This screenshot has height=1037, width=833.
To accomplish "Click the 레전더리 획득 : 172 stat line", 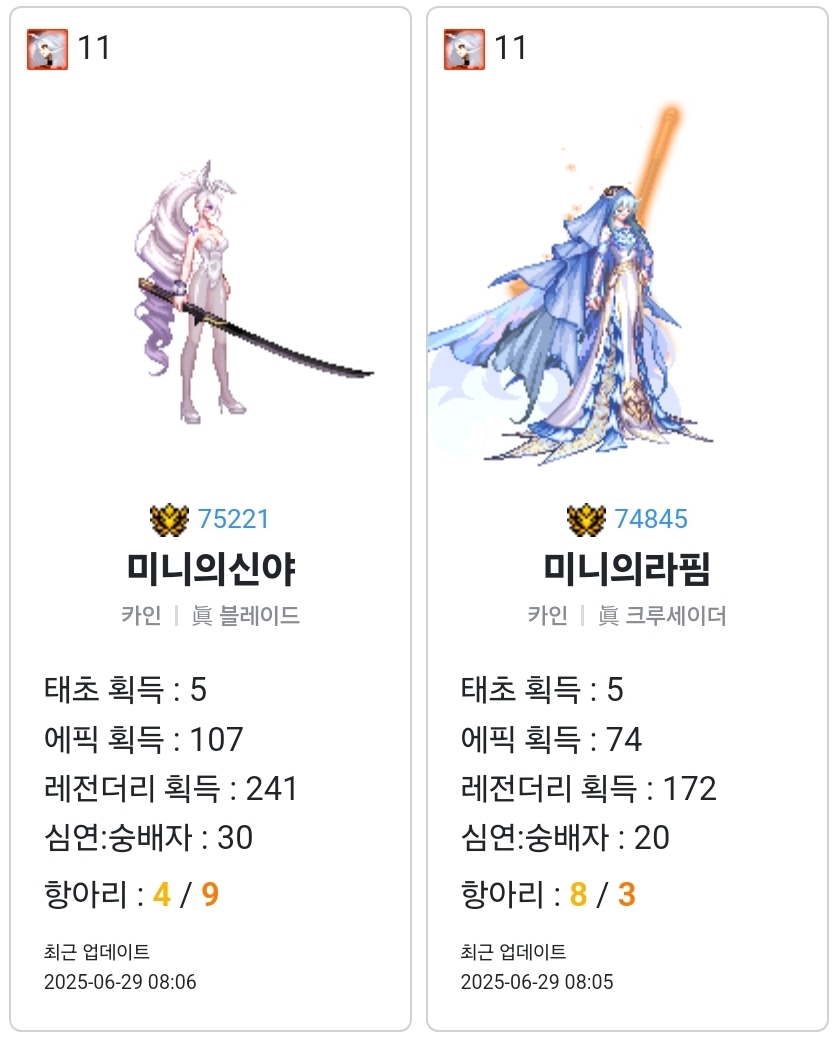I will point(588,789).
